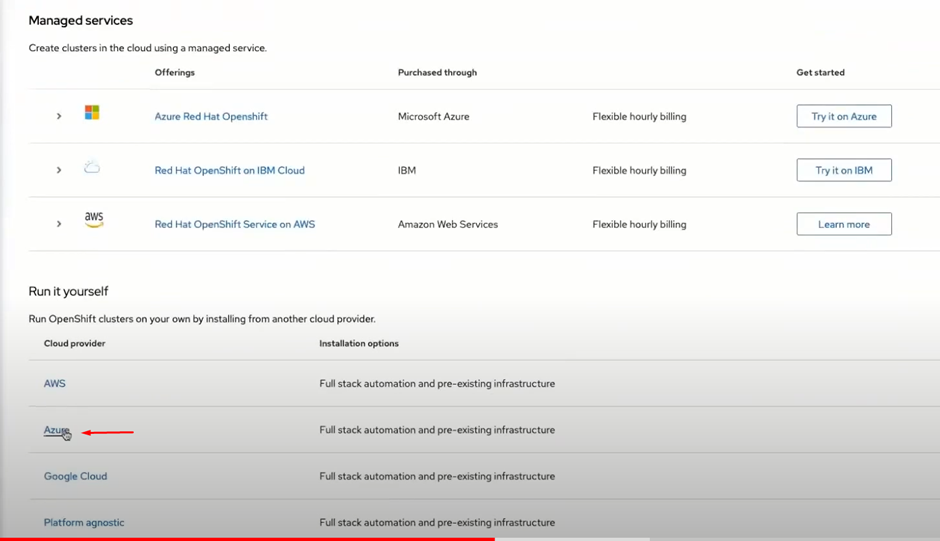
Task: Seek the red video progress bar
Action: tap(247, 539)
